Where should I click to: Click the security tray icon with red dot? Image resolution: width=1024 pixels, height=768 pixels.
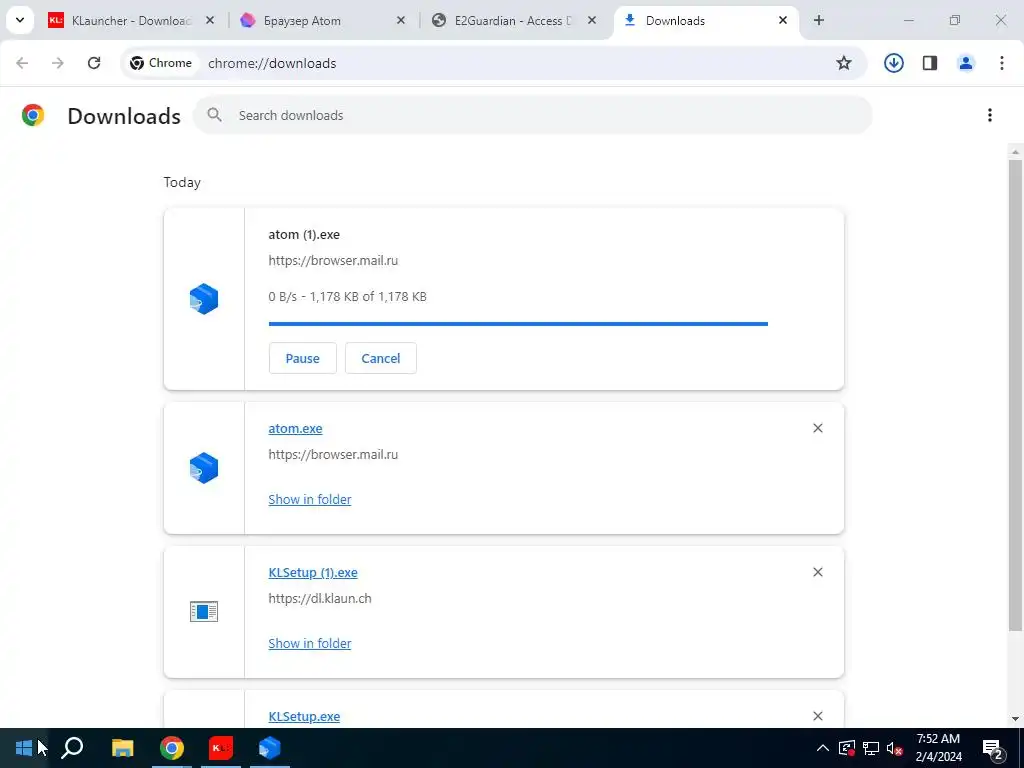pyautogui.click(x=847, y=748)
